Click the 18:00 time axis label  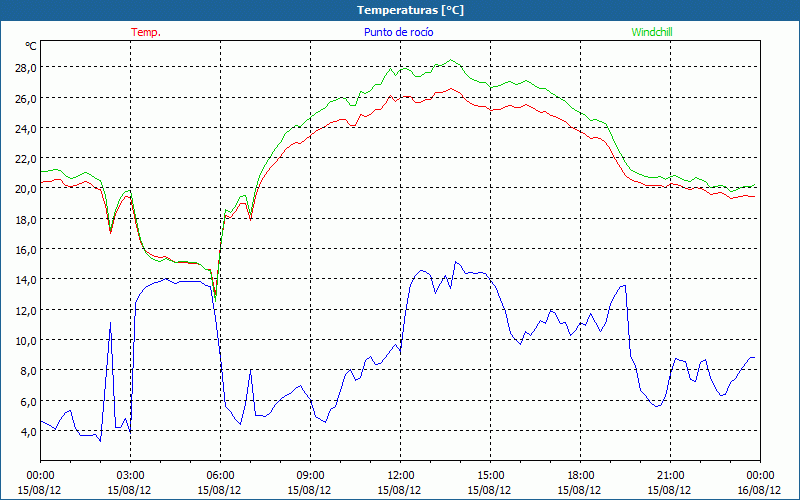[x=580, y=476]
